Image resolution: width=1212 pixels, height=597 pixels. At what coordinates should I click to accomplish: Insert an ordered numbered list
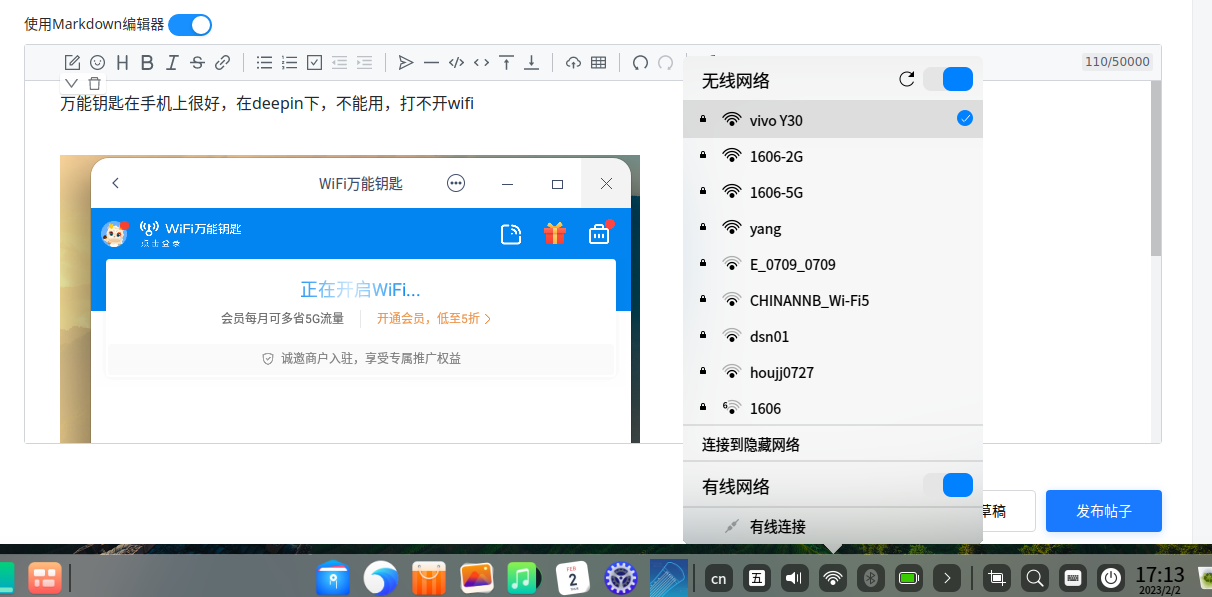[x=289, y=62]
